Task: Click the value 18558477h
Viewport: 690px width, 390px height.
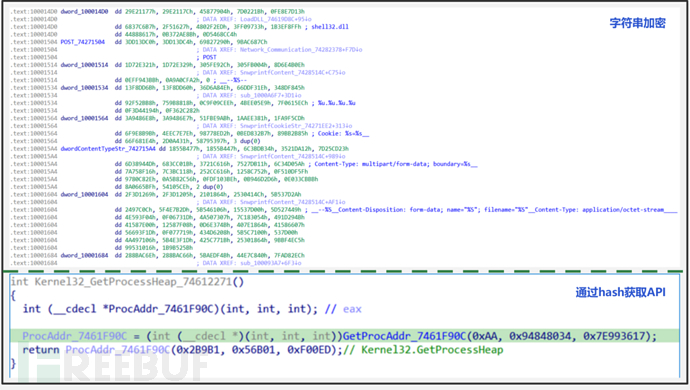Action: (x=185, y=149)
